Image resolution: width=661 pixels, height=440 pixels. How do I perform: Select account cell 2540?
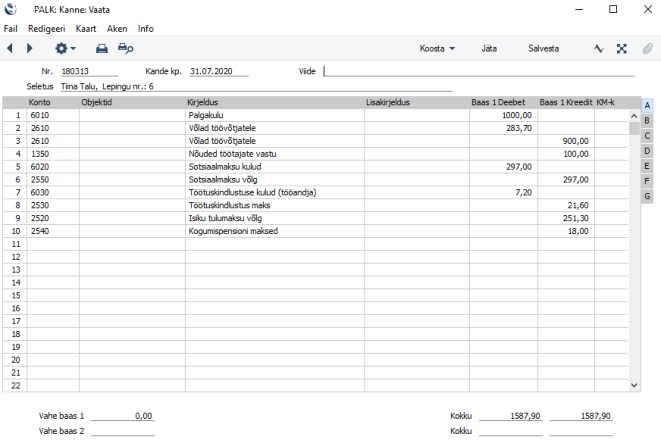point(53,231)
